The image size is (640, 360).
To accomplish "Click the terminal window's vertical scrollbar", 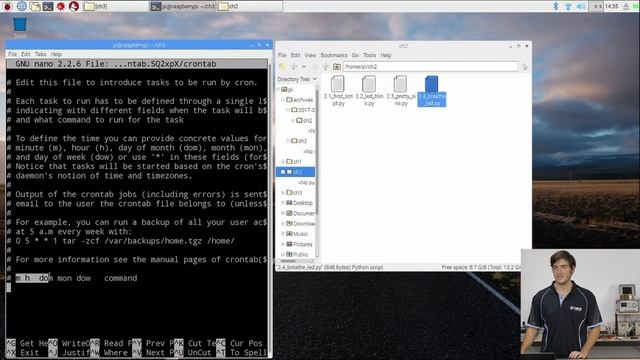I will [x=270, y=208].
